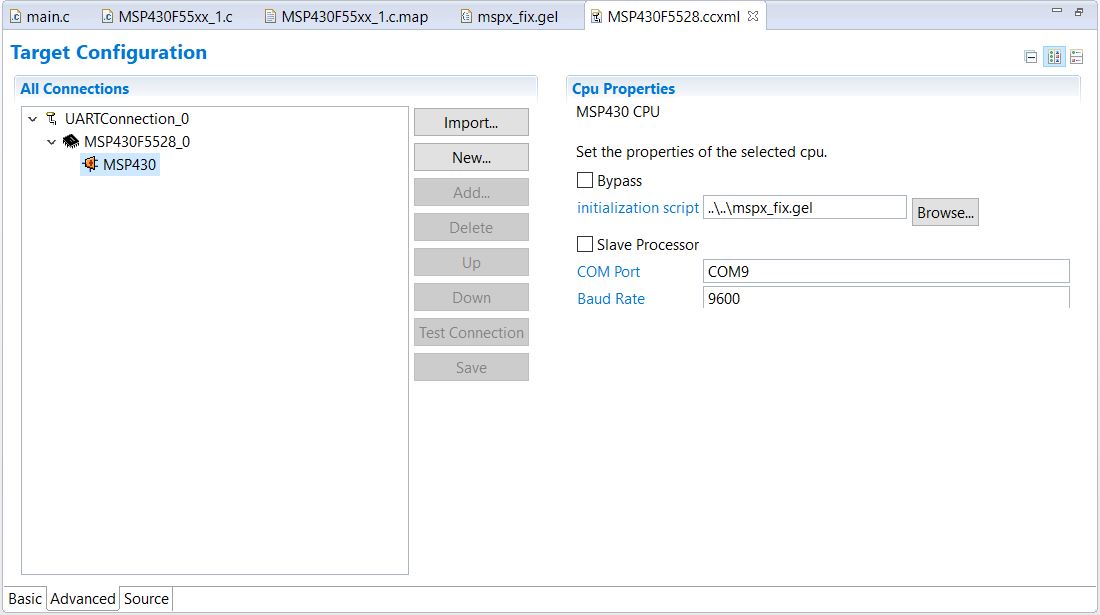Click the Save button

[x=471, y=367]
